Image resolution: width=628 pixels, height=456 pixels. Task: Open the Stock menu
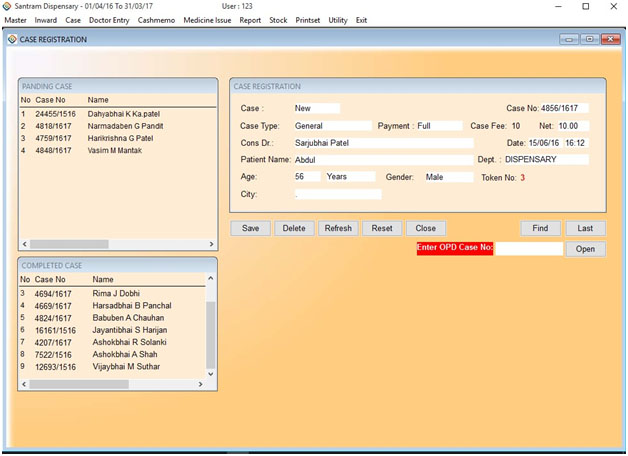(x=278, y=20)
